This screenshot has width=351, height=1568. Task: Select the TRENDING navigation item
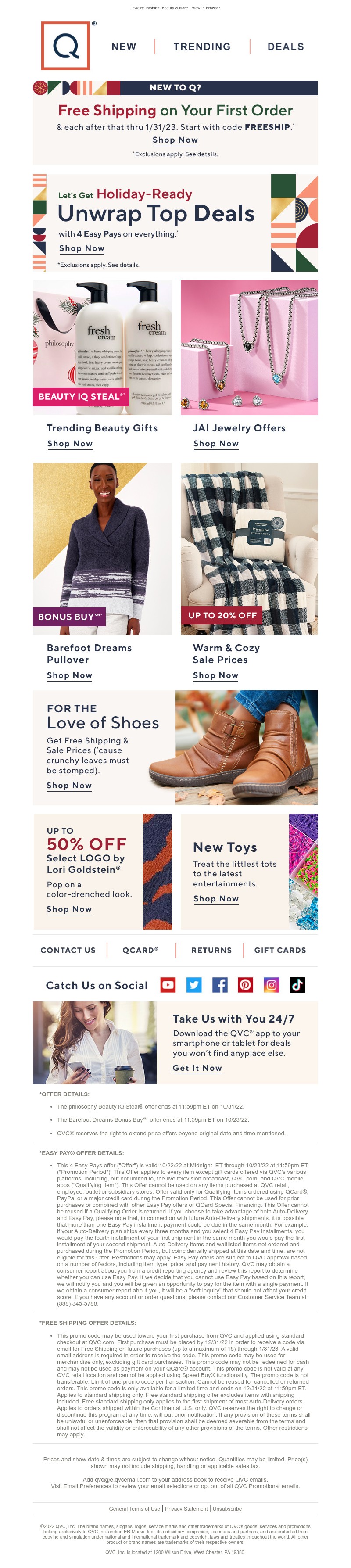(x=202, y=47)
